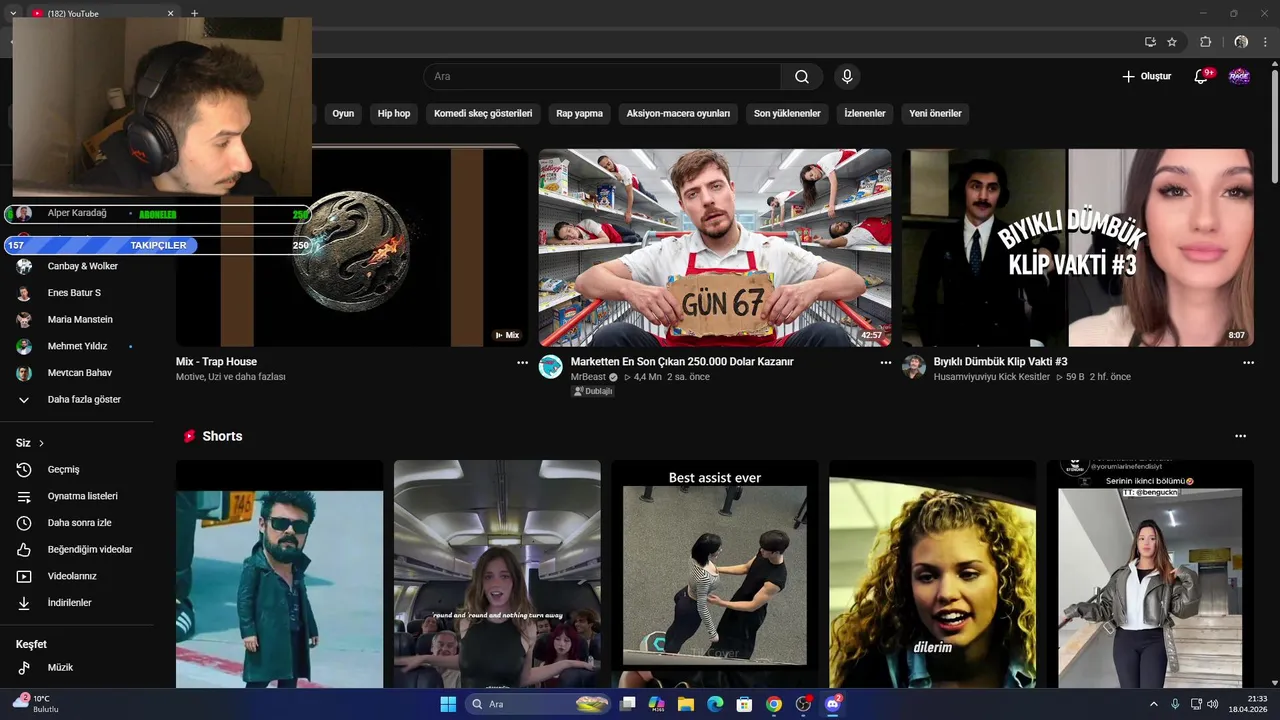
Task: Open the MrBeast channel name link
Action: 588,377
